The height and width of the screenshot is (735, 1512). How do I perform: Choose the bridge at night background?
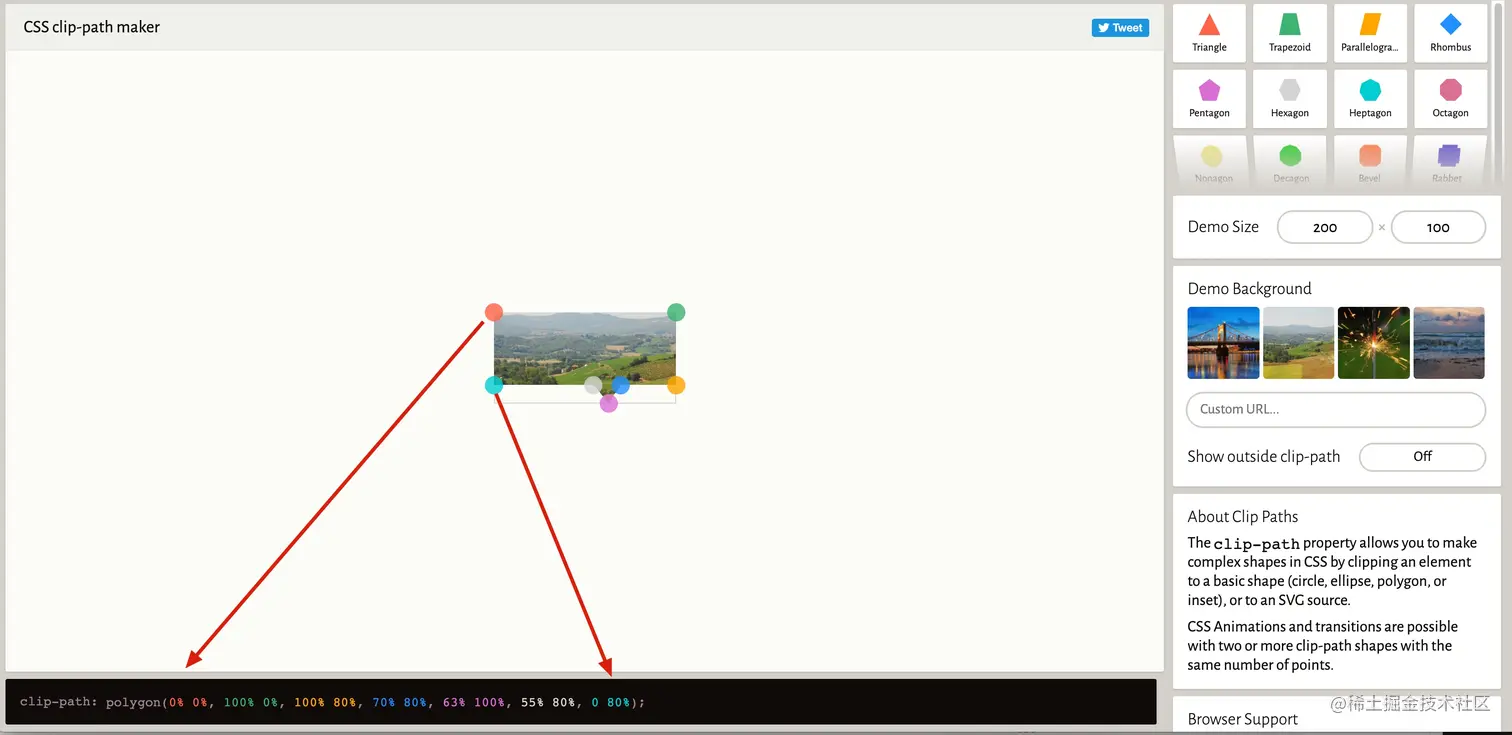[1223, 343]
